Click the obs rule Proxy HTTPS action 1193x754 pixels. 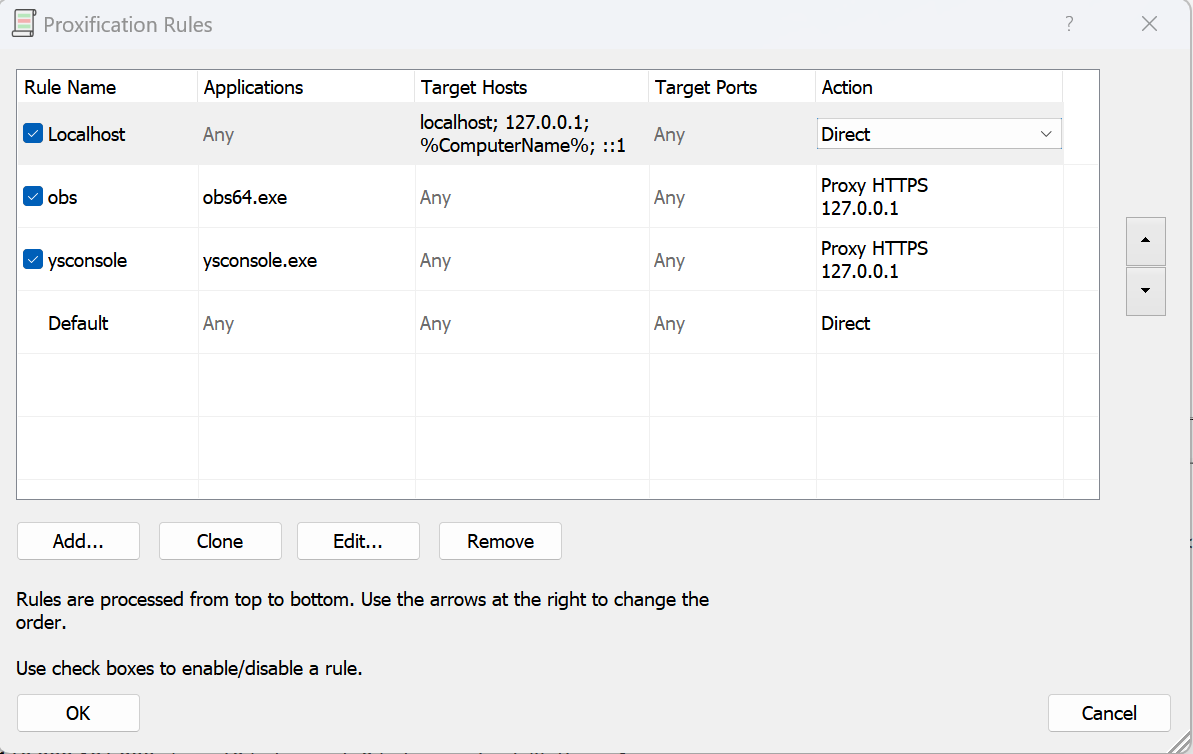(x=874, y=197)
